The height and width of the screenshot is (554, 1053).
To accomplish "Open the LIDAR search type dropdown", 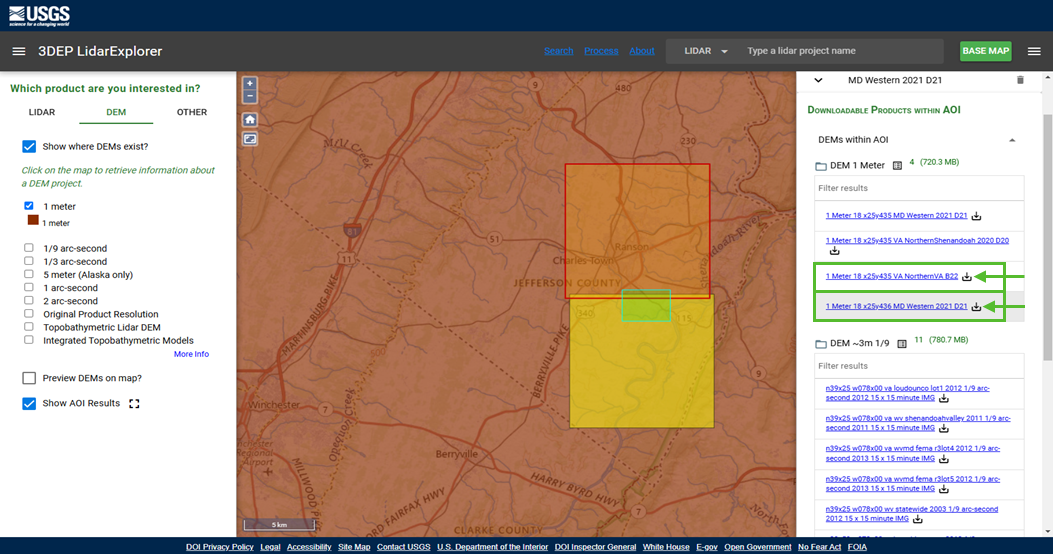I will [x=706, y=51].
